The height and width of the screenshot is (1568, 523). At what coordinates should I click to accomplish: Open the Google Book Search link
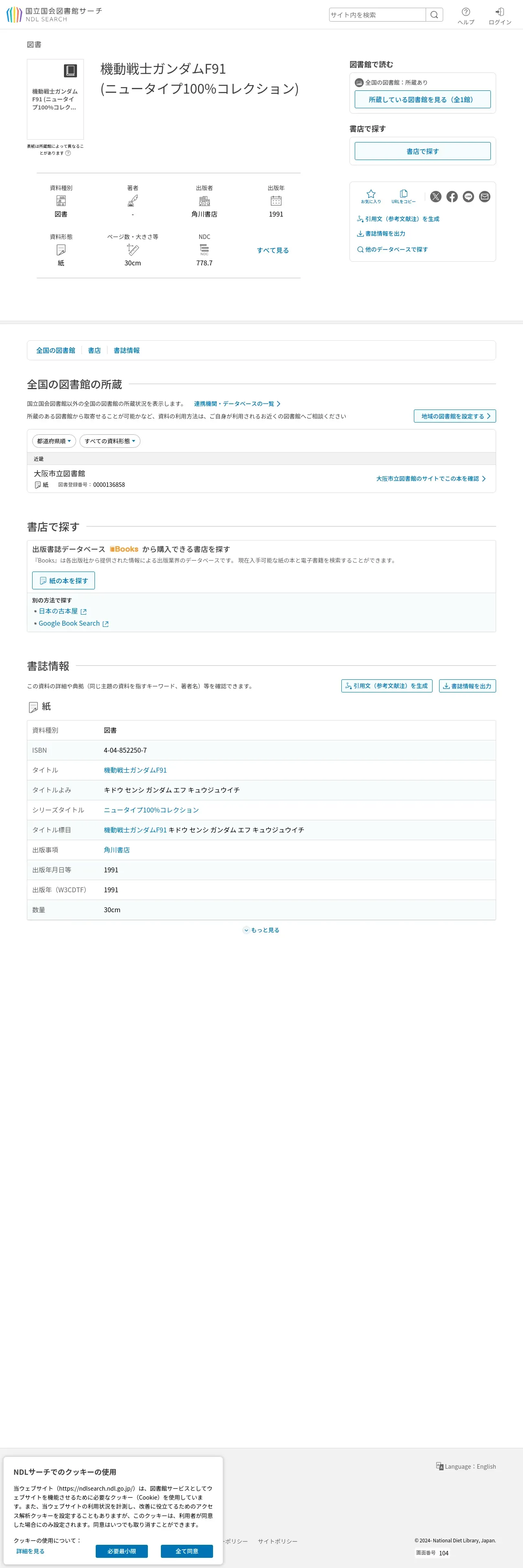tap(74, 623)
